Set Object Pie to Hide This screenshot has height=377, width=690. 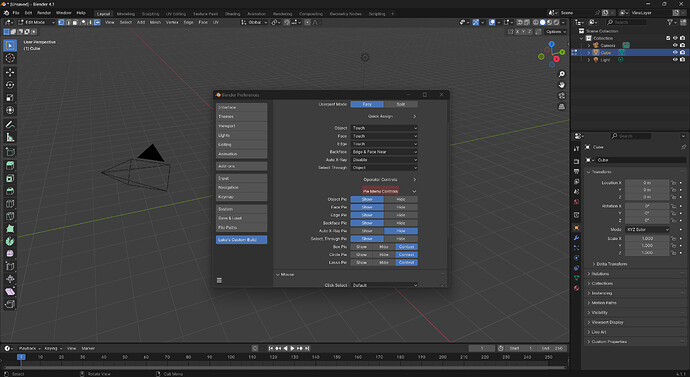click(x=401, y=199)
